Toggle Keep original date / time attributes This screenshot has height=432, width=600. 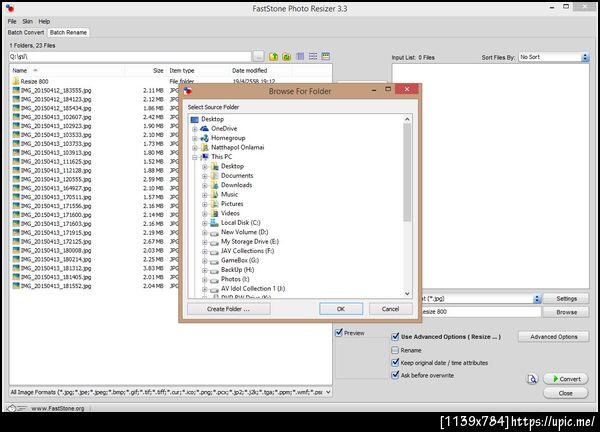click(395, 362)
